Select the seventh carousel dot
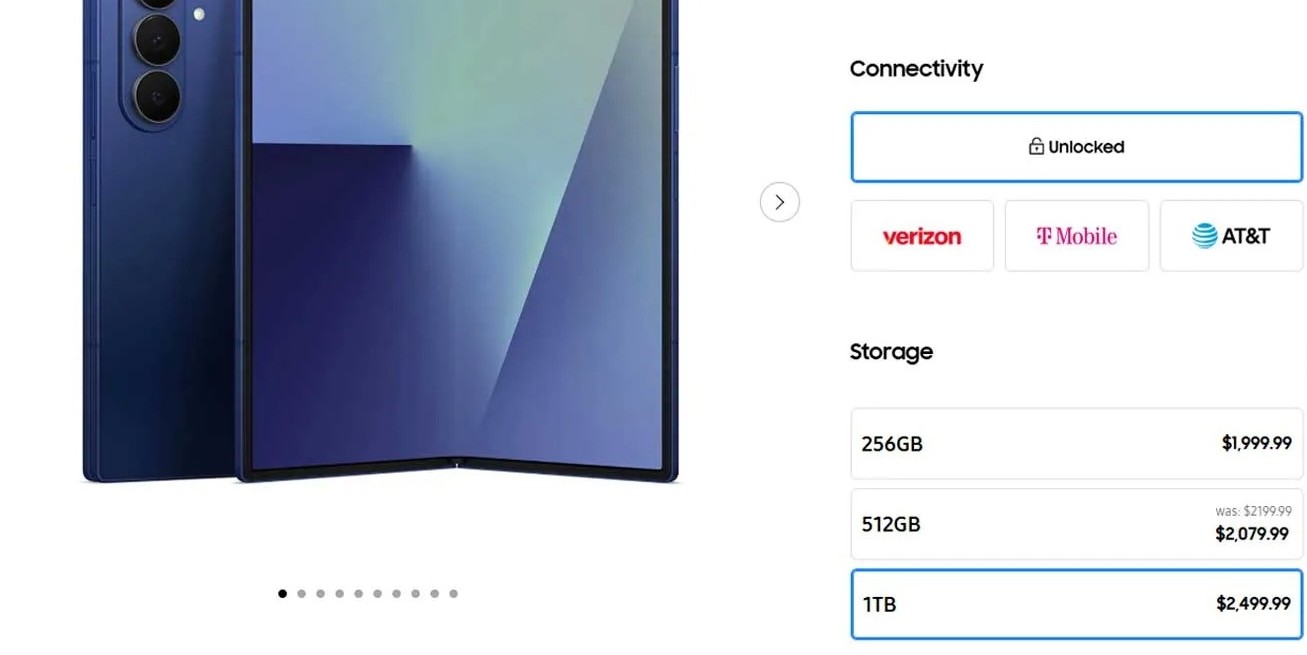 click(396, 593)
